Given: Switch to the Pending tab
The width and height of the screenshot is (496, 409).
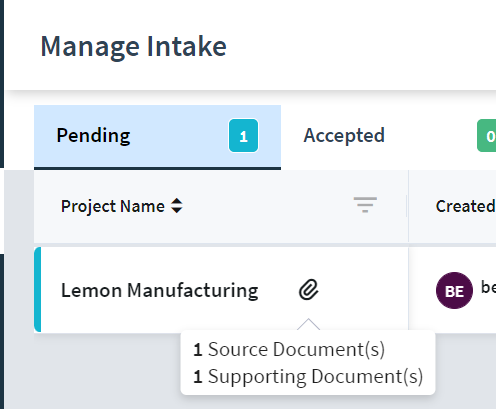Looking at the screenshot, I should point(157,136).
